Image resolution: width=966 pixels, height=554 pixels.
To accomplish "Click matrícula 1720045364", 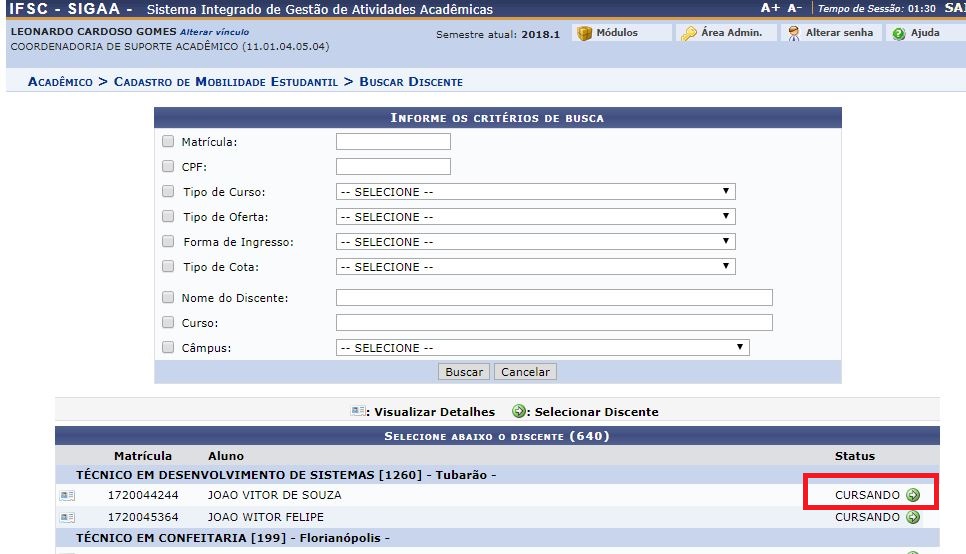I will (x=143, y=517).
